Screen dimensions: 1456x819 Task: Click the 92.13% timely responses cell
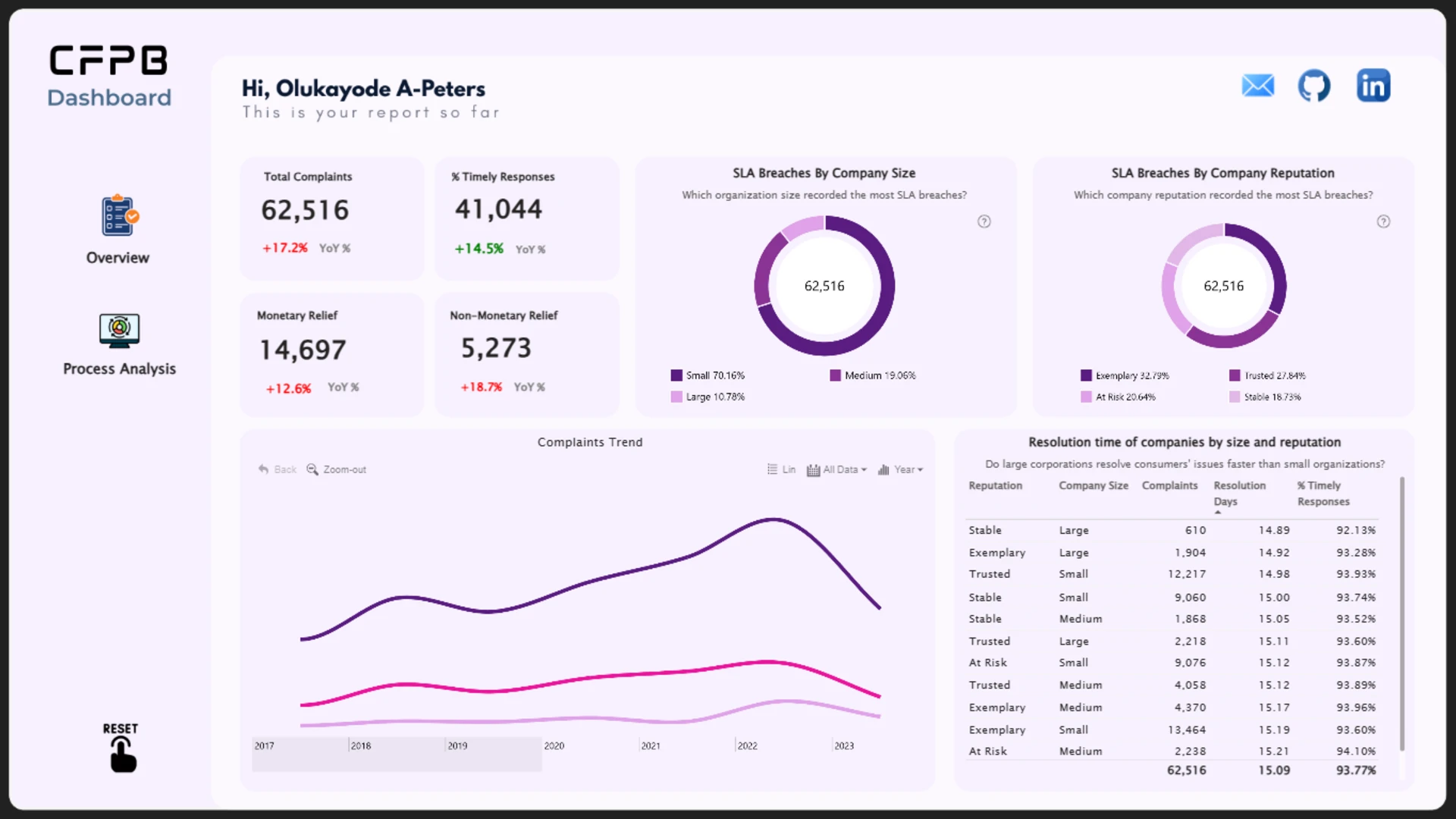tap(1356, 530)
